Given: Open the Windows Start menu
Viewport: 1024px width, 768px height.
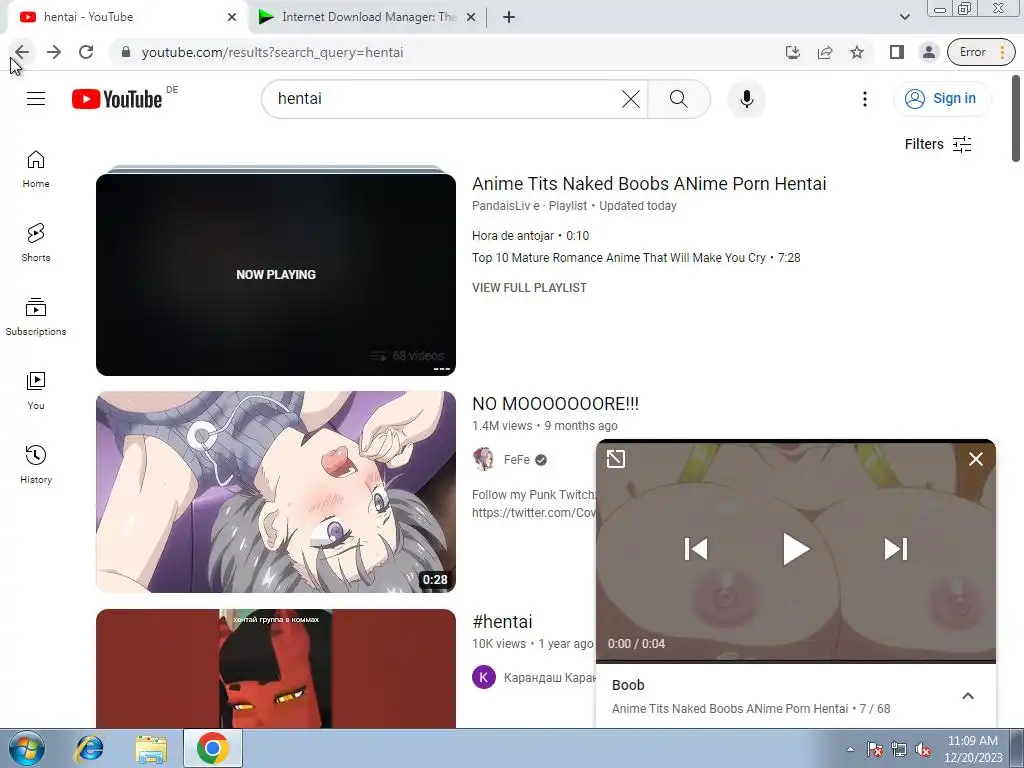Looking at the screenshot, I should (x=27, y=748).
